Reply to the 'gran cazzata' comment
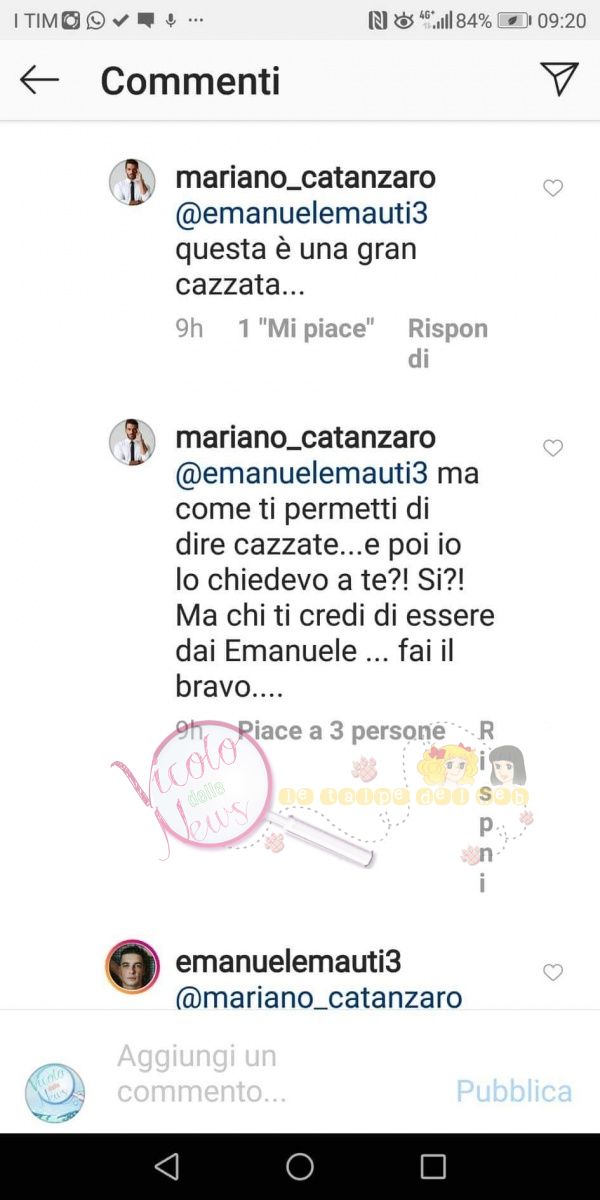 (448, 343)
